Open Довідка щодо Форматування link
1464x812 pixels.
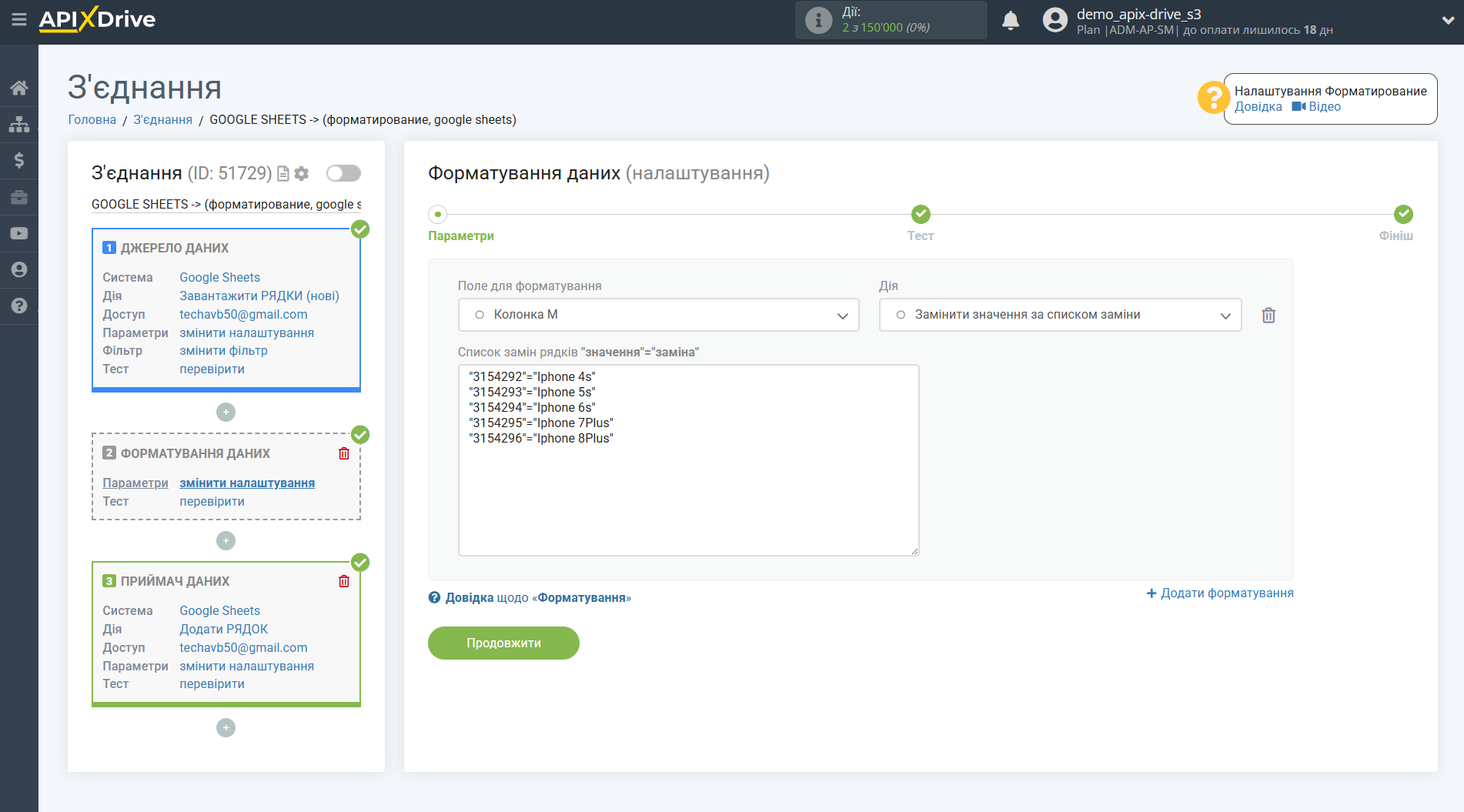(x=530, y=597)
